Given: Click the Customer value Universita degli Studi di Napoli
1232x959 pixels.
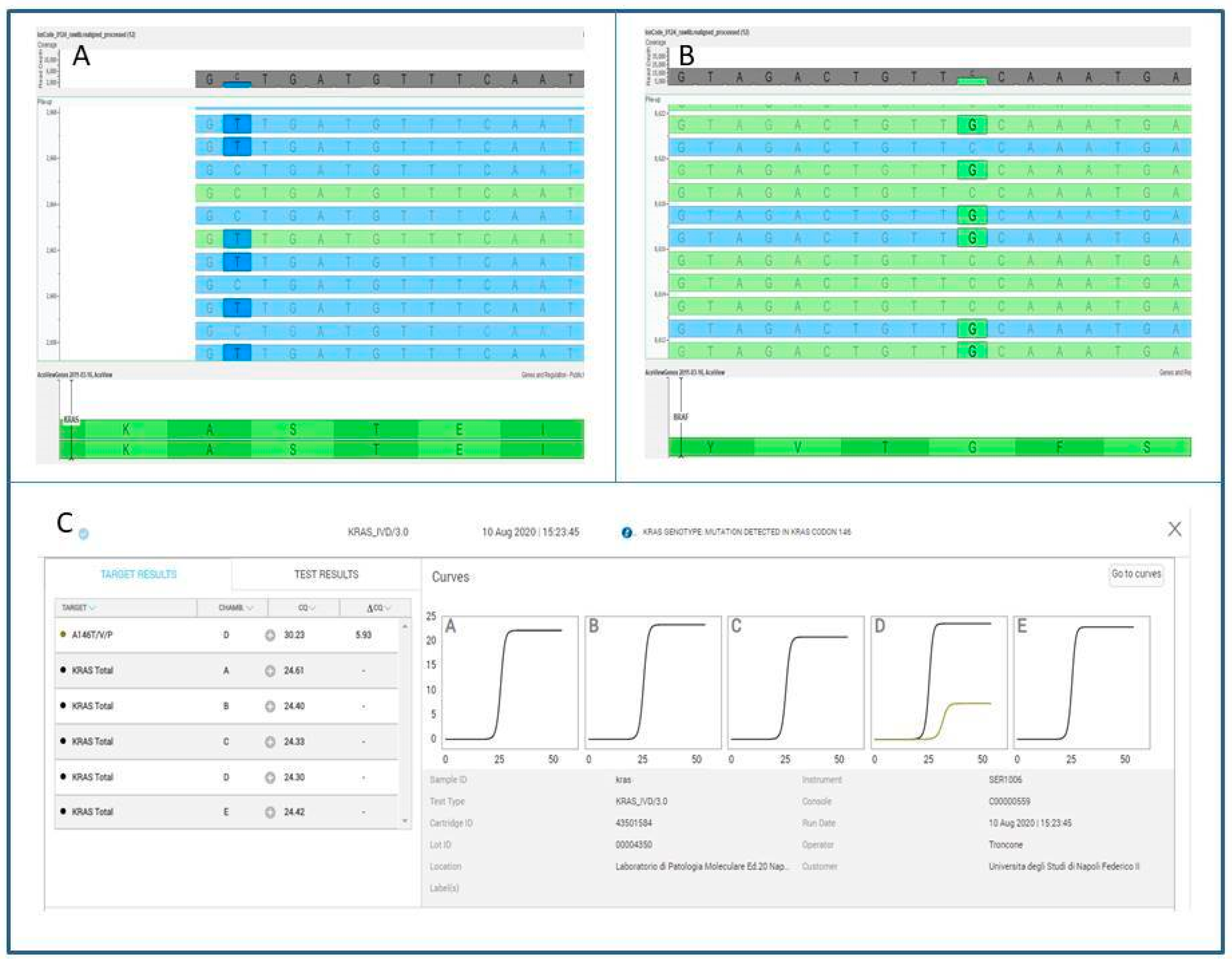Looking at the screenshot, I should tap(1064, 866).
